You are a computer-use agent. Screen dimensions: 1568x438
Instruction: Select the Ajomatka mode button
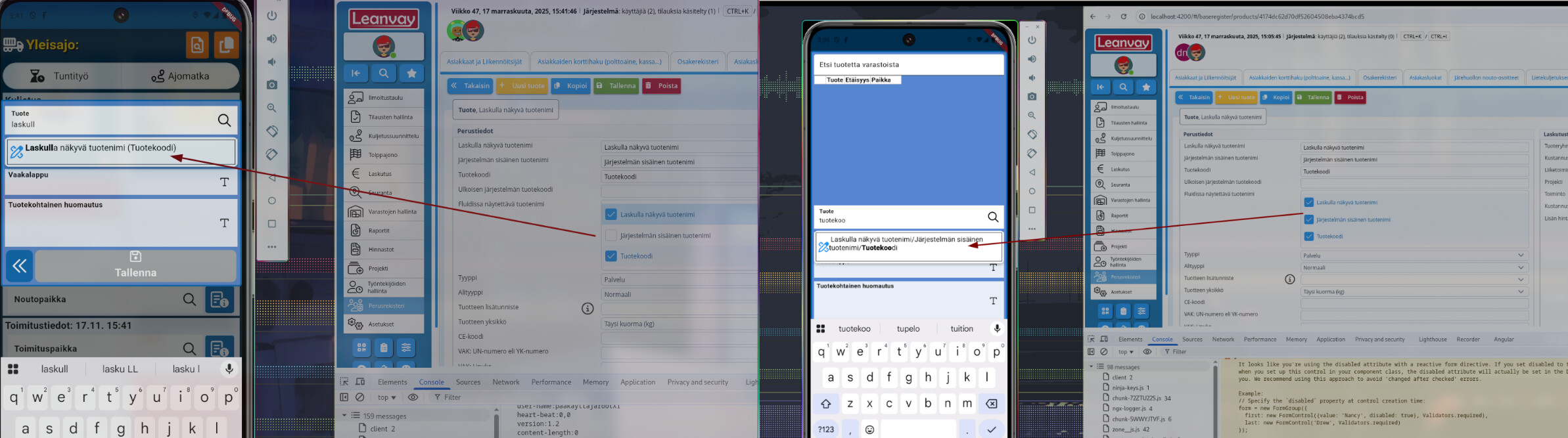pyautogui.click(x=180, y=76)
